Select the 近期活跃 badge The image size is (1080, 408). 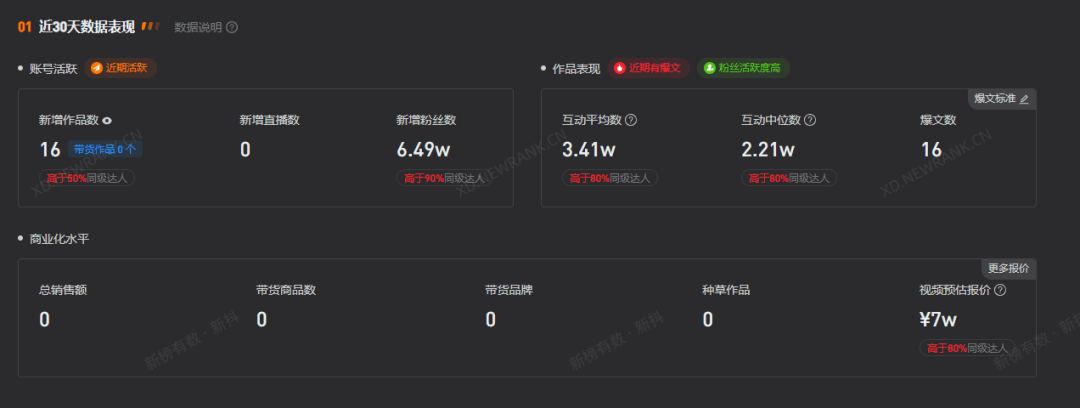click(121, 68)
